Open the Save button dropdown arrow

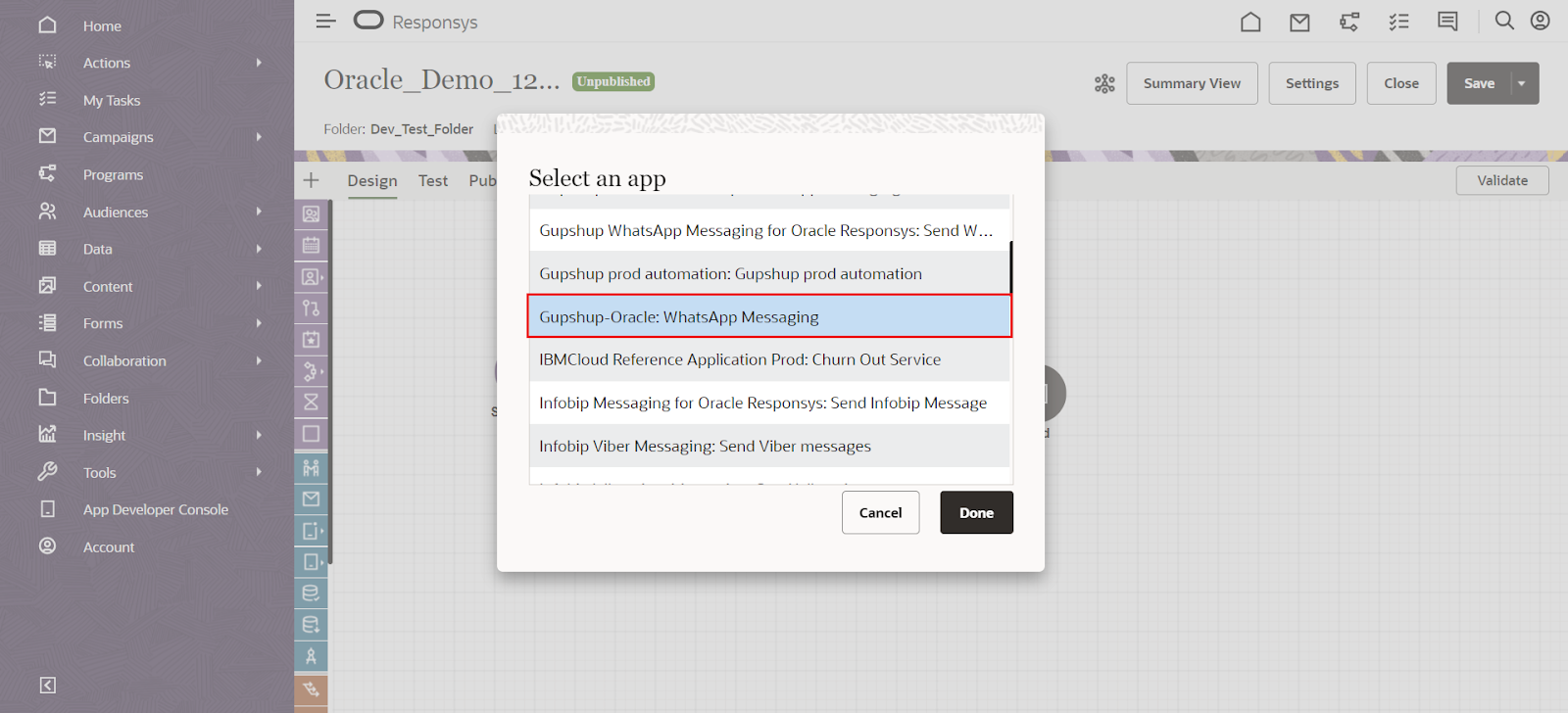tap(1522, 83)
